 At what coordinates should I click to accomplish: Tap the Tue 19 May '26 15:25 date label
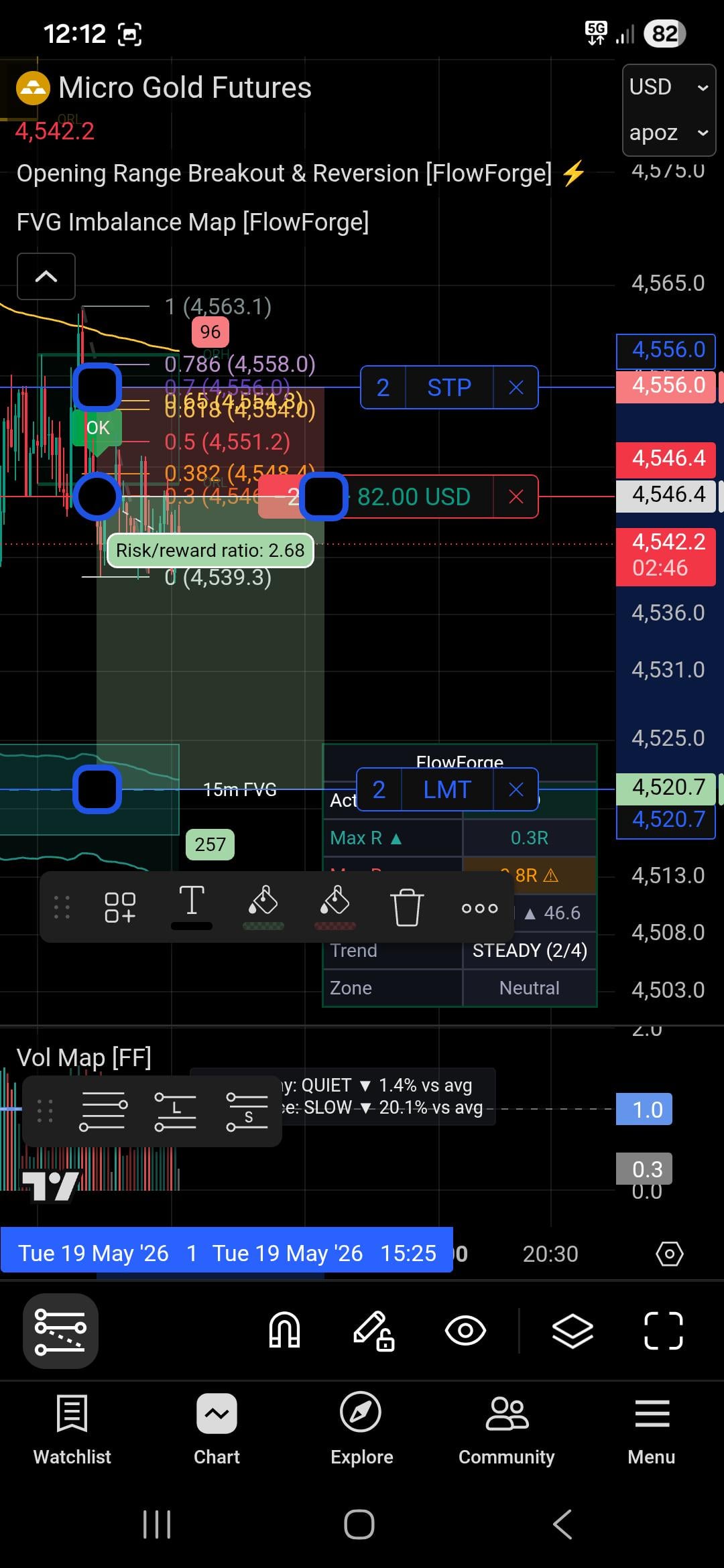tap(324, 1253)
